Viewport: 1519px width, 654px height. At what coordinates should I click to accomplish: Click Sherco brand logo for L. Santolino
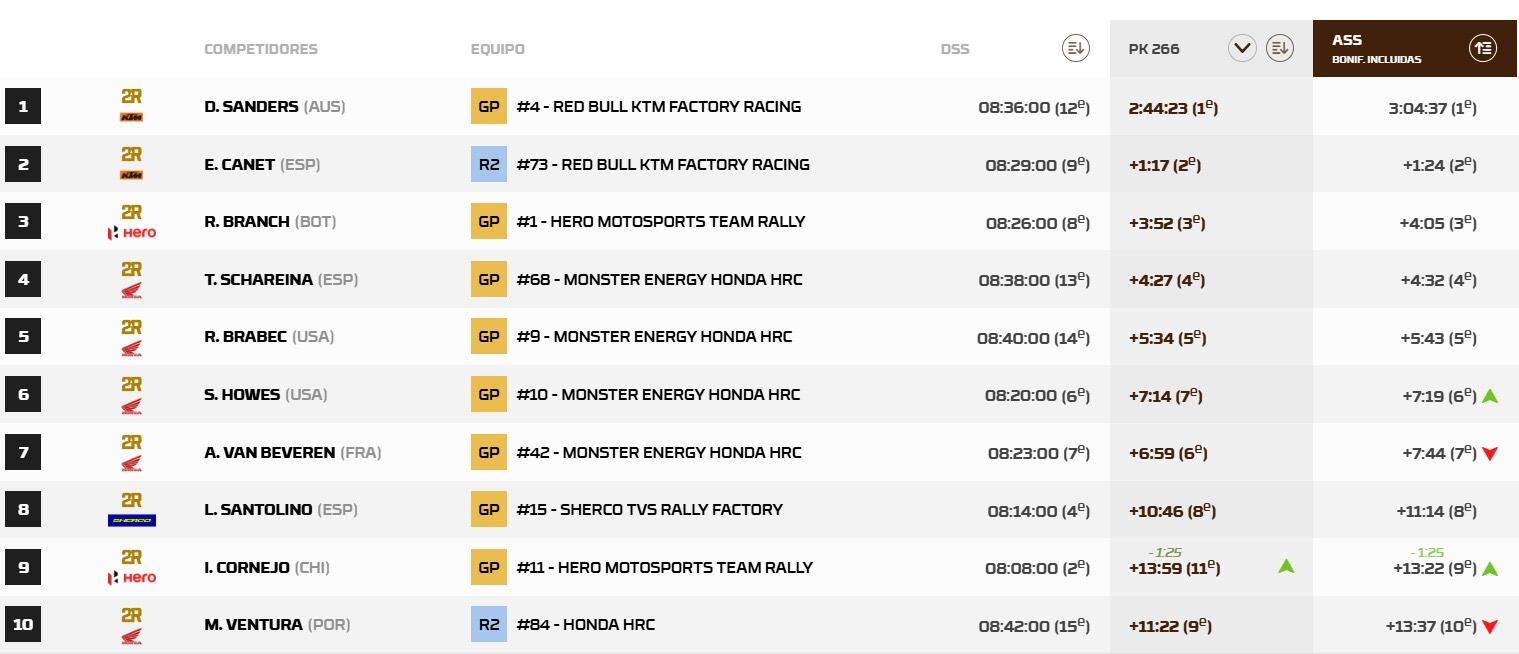coord(131,520)
